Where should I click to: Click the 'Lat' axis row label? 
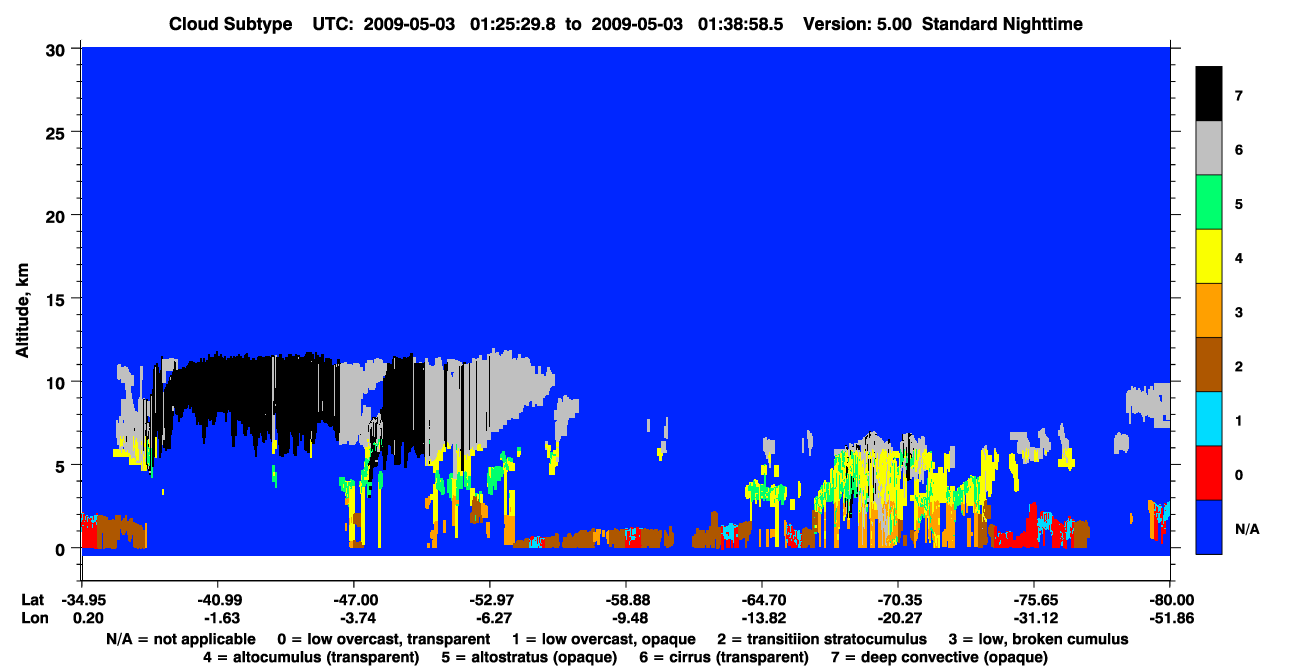pyautogui.click(x=34, y=600)
